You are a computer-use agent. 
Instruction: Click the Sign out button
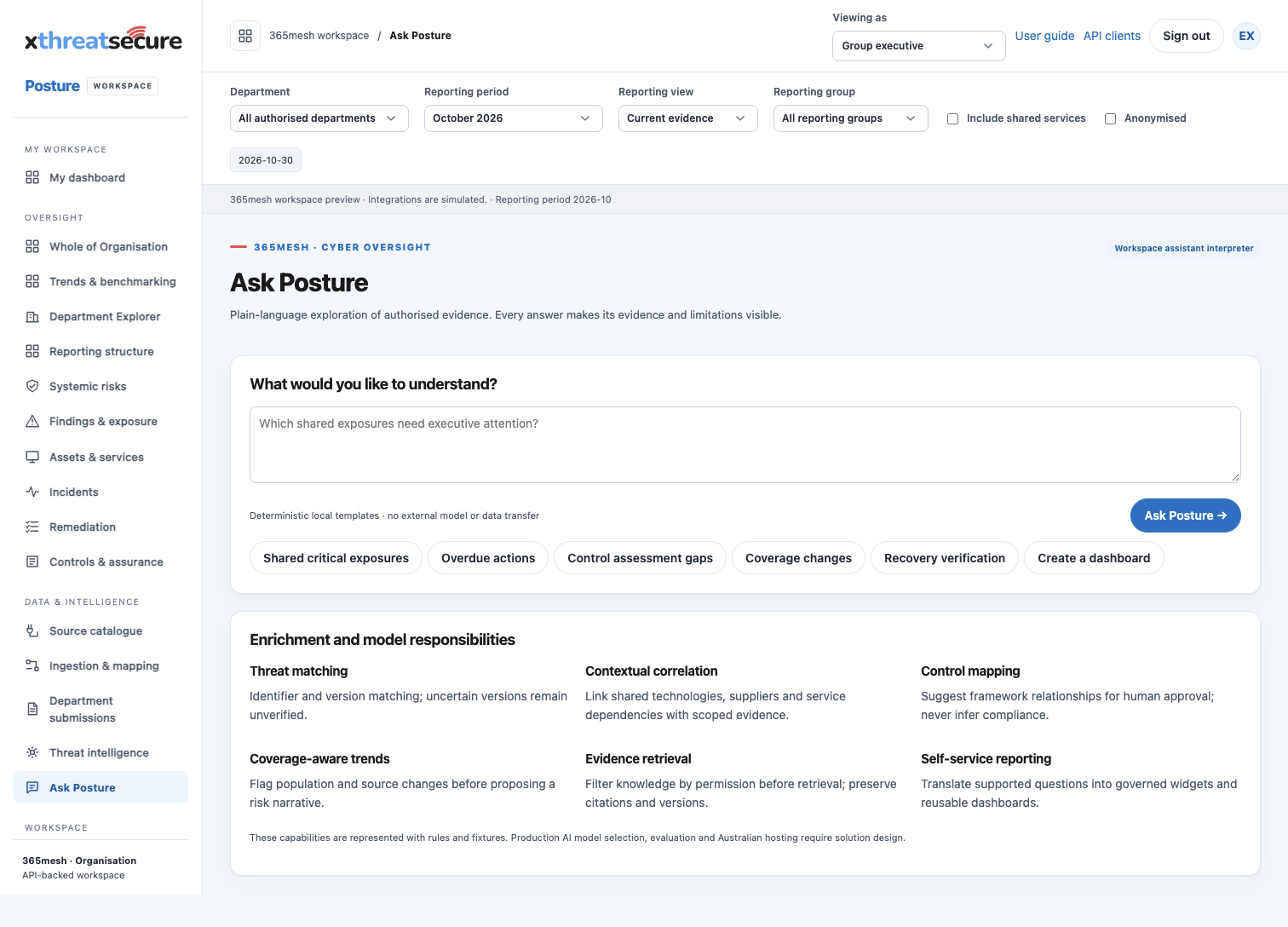1186,36
